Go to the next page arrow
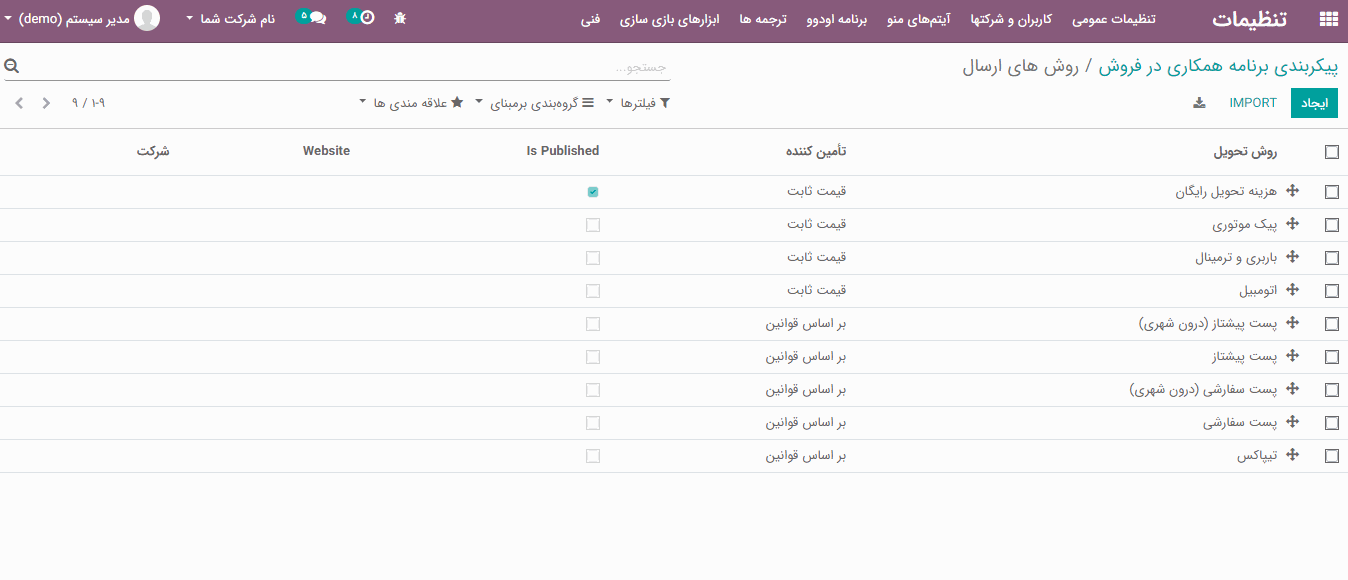The image size is (1348, 580). [18, 103]
